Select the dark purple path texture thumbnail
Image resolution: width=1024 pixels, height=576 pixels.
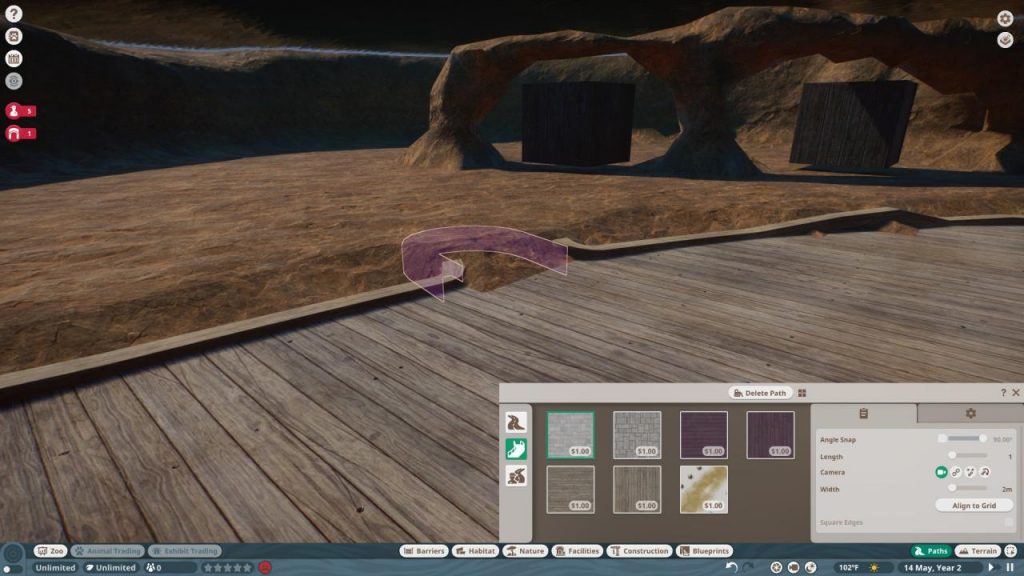click(706, 435)
